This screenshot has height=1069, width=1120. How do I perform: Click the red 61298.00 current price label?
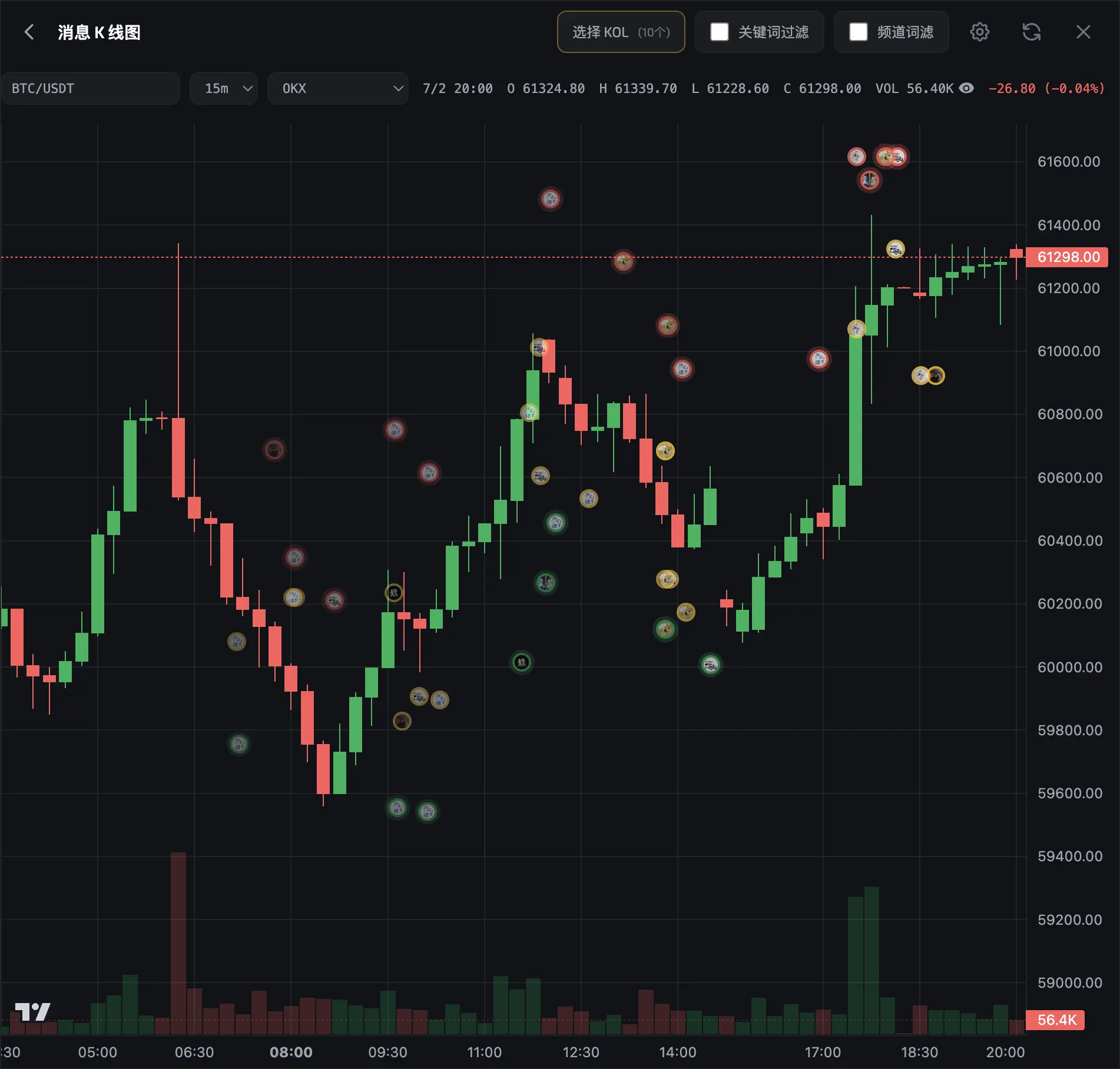coord(1067,257)
